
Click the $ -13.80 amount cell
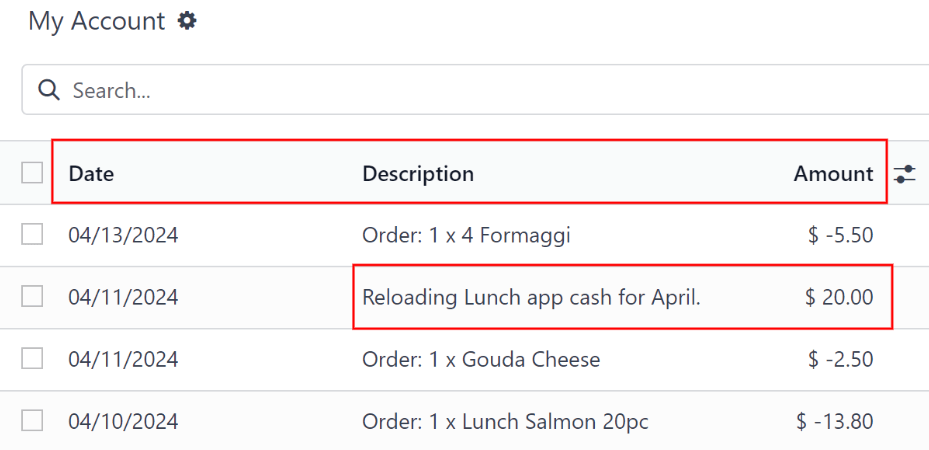(x=835, y=422)
